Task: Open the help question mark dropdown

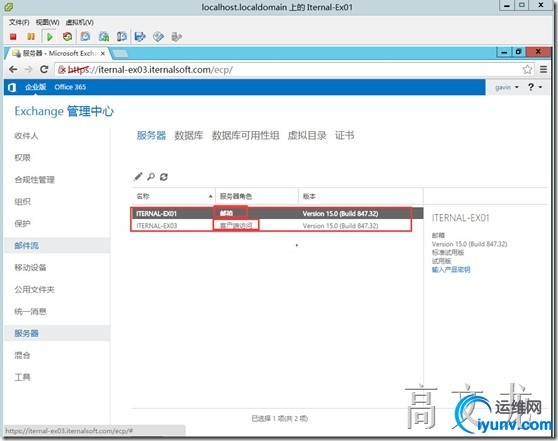Action: [535, 87]
